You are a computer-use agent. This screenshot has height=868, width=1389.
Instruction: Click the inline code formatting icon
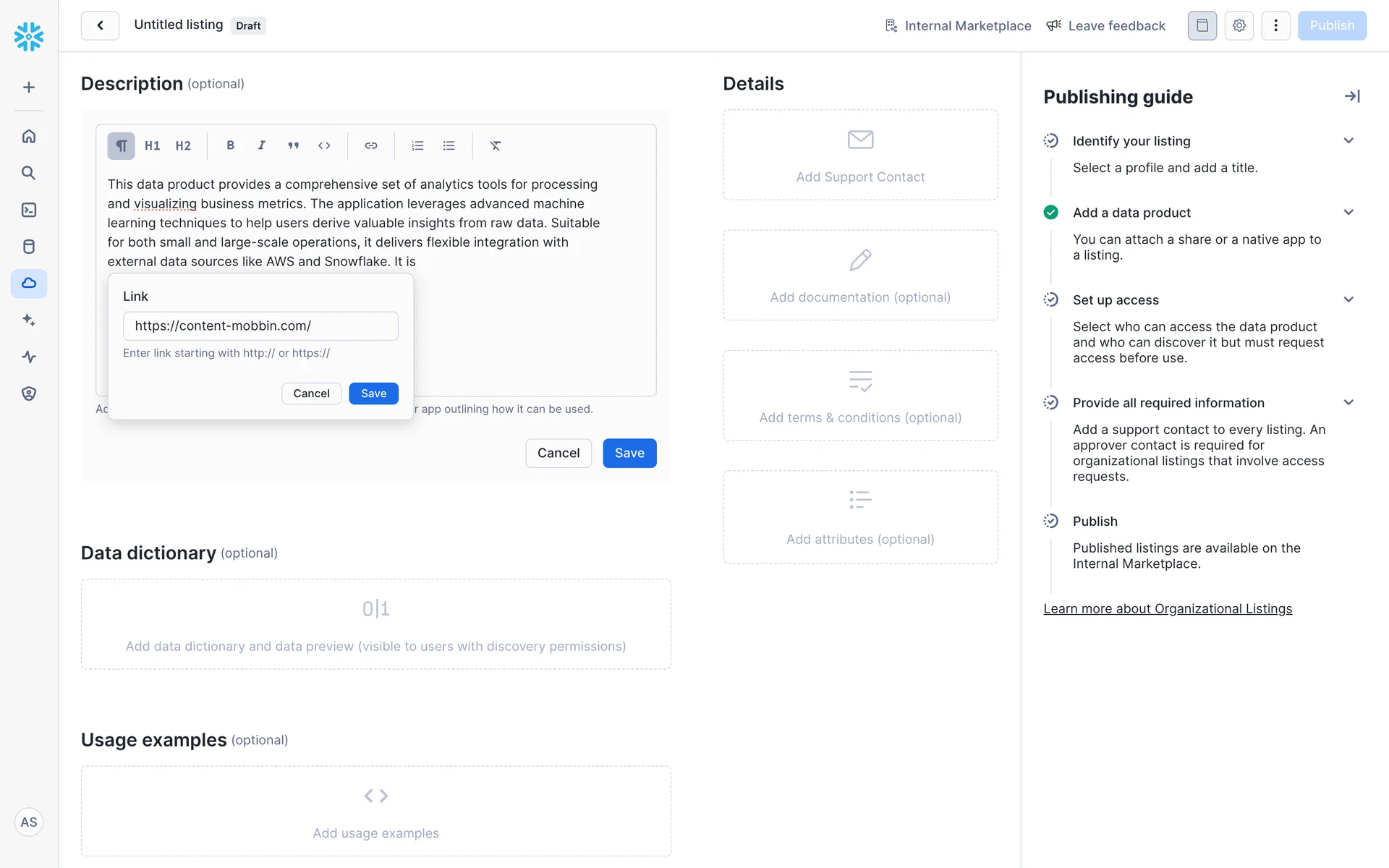tap(324, 145)
